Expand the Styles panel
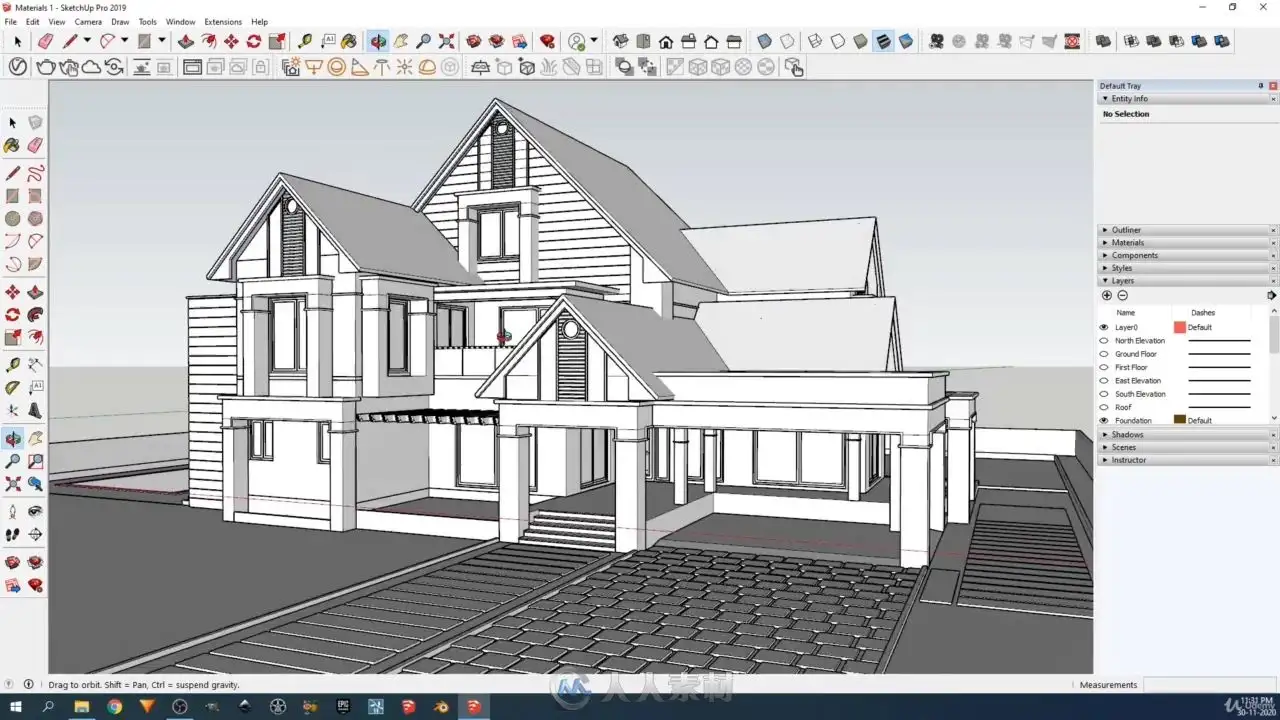The width and height of the screenshot is (1280, 720). (x=1105, y=268)
